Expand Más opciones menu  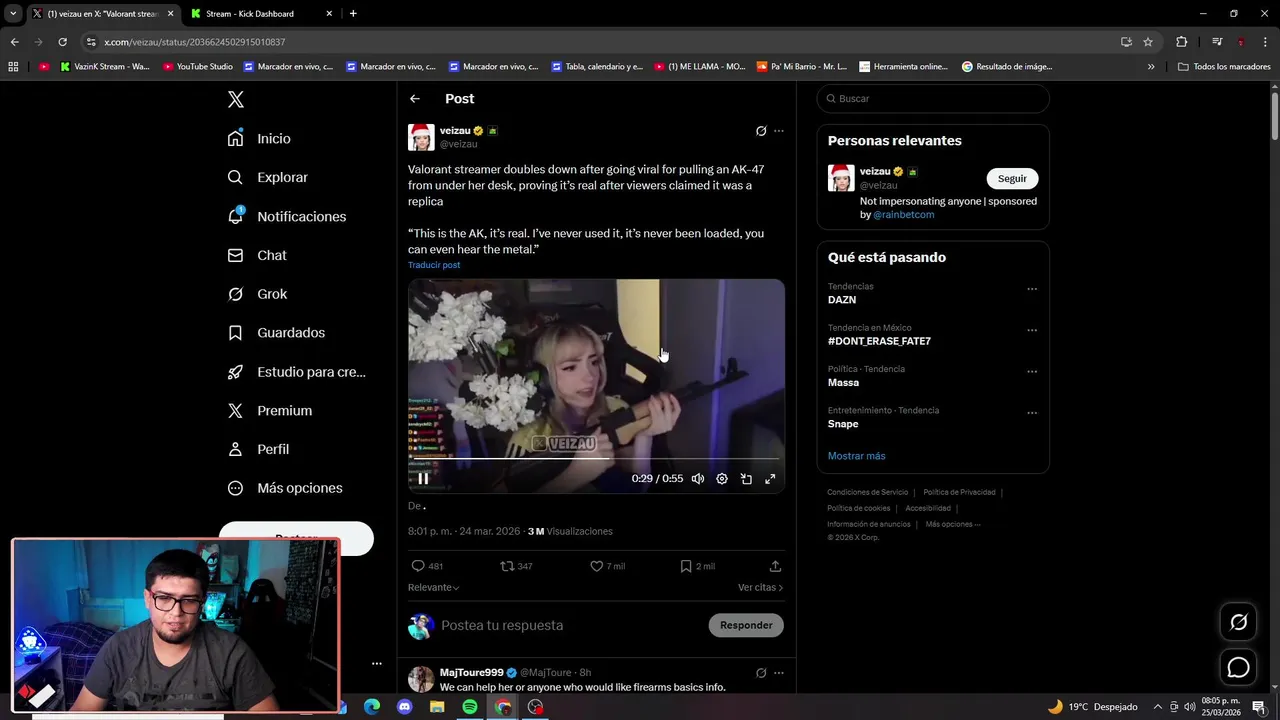click(285, 488)
